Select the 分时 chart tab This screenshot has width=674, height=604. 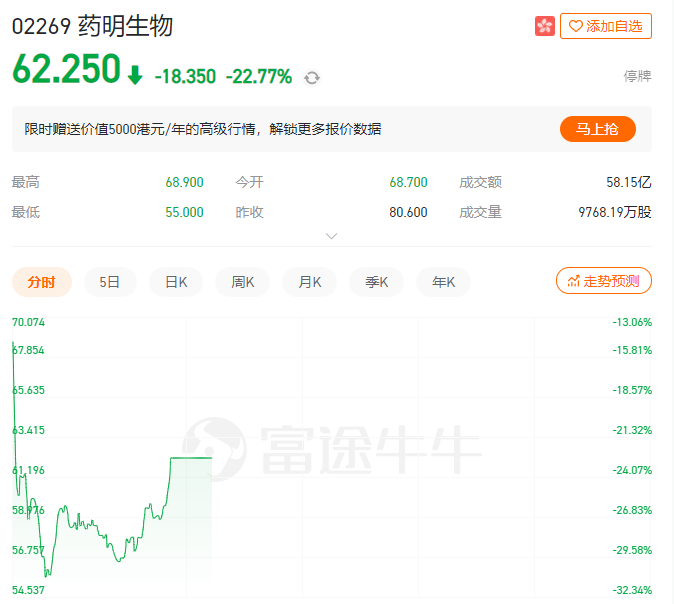[x=42, y=282]
